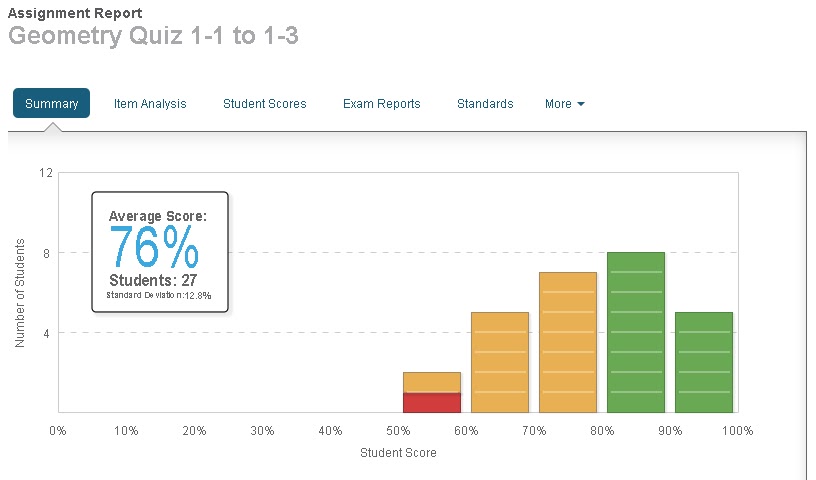
Task: Click the 80% tick label on x-axis
Action: click(602, 431)
